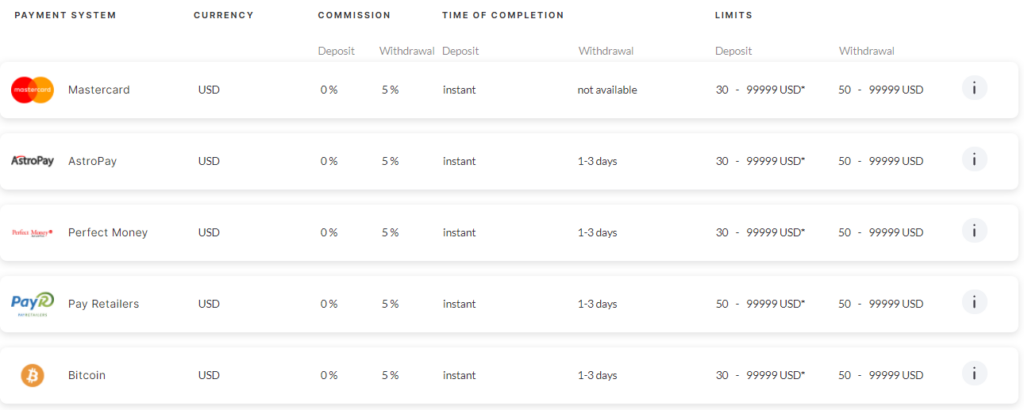
Task: Click the Pay Retailers logo
Action: tap(33, 304)
